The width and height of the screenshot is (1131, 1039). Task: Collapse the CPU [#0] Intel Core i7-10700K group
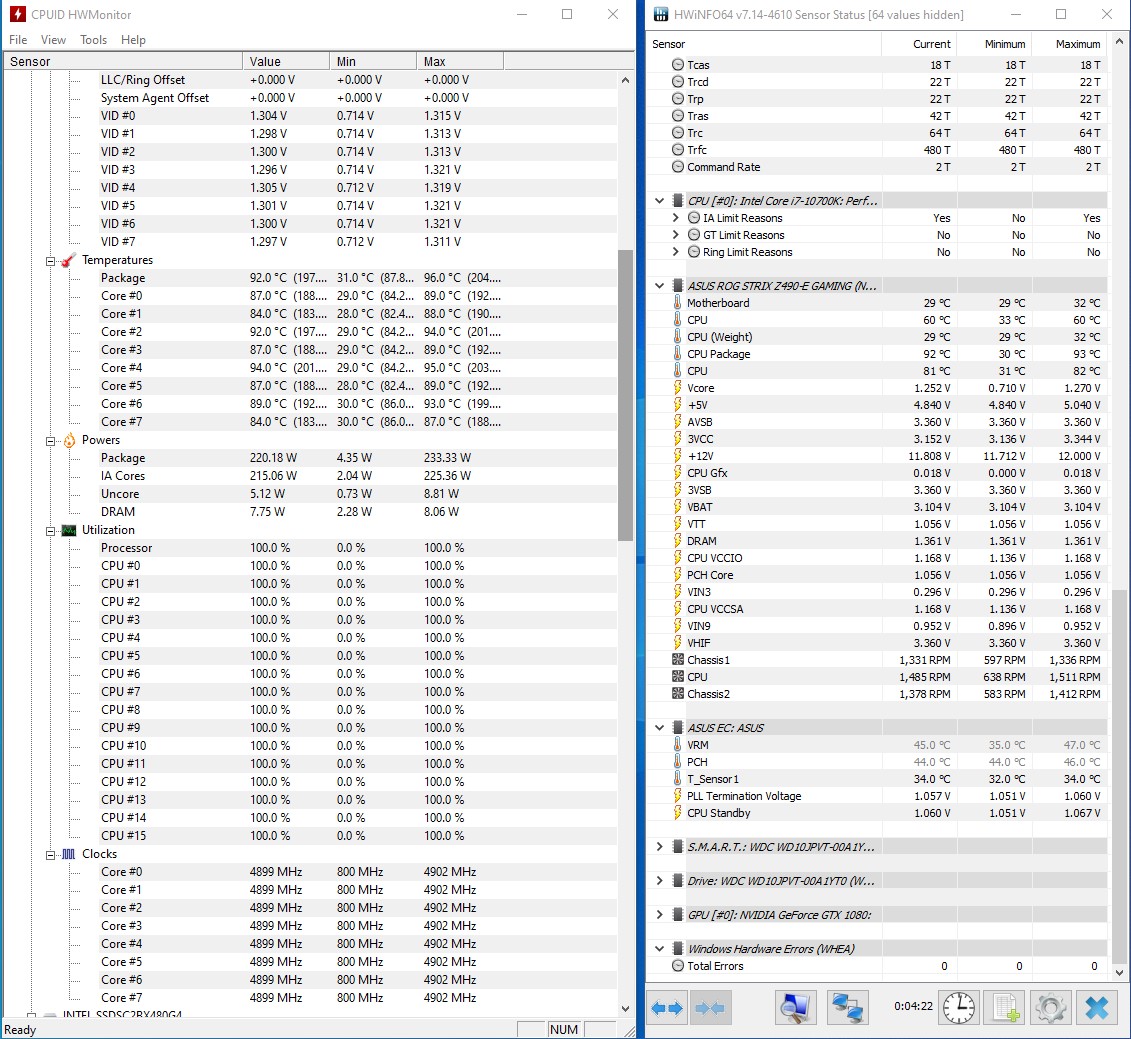coord(659,201)
